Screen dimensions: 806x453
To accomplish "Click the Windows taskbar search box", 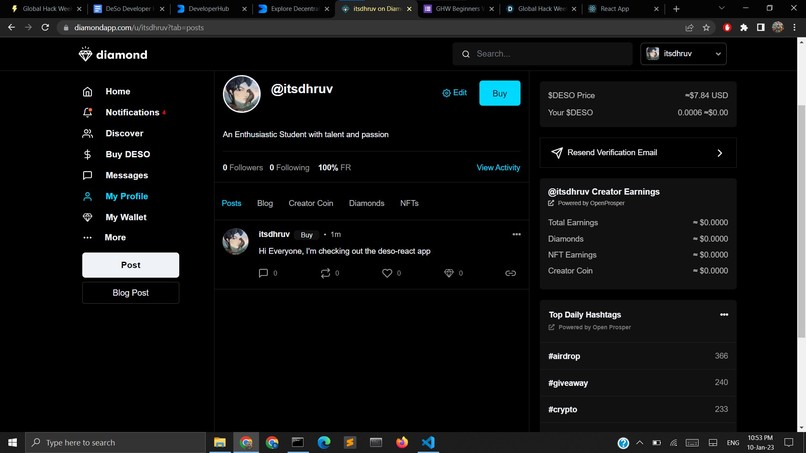I will 116,442.
